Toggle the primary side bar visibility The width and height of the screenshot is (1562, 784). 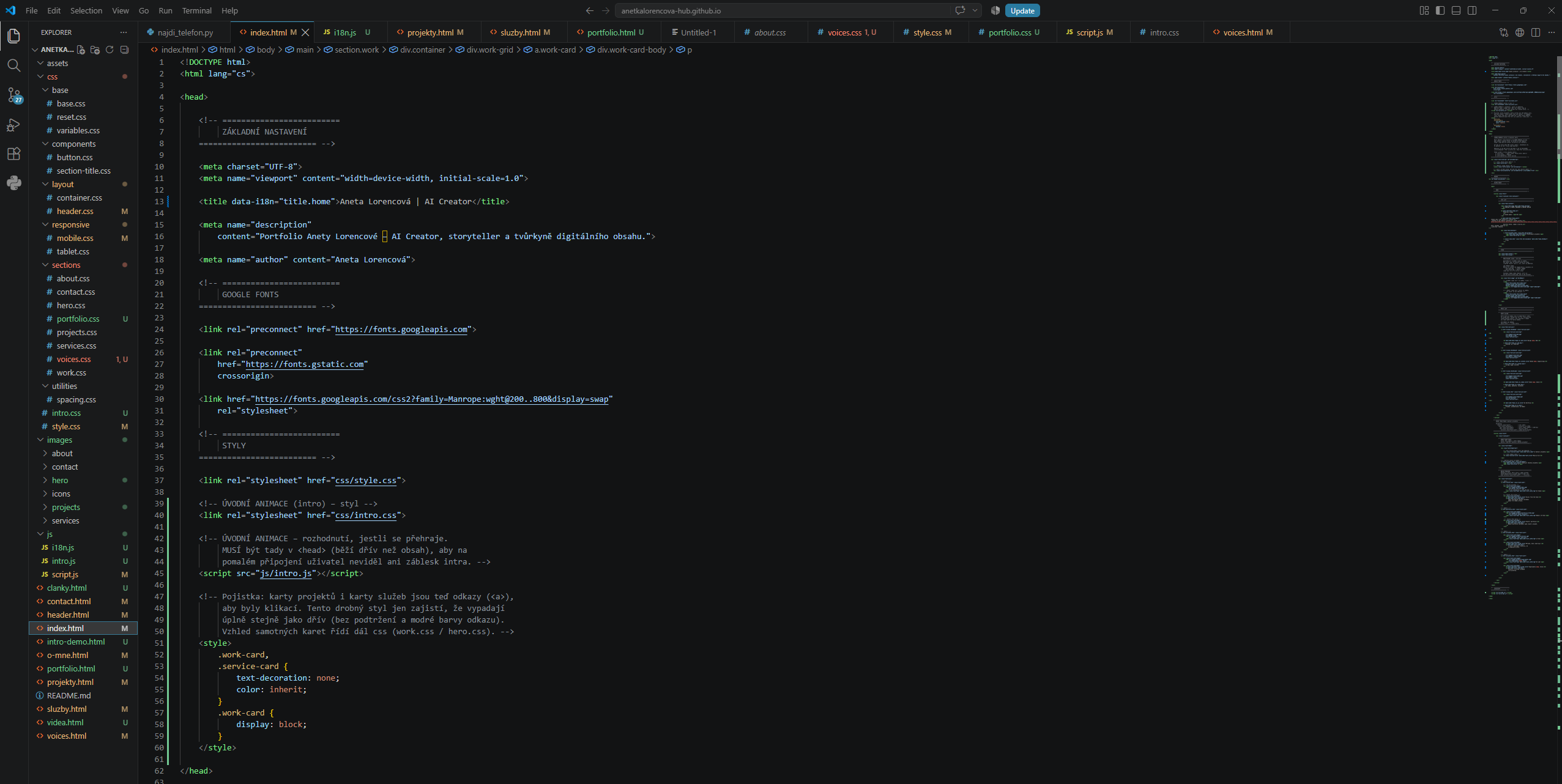(x=1440, y=10)
